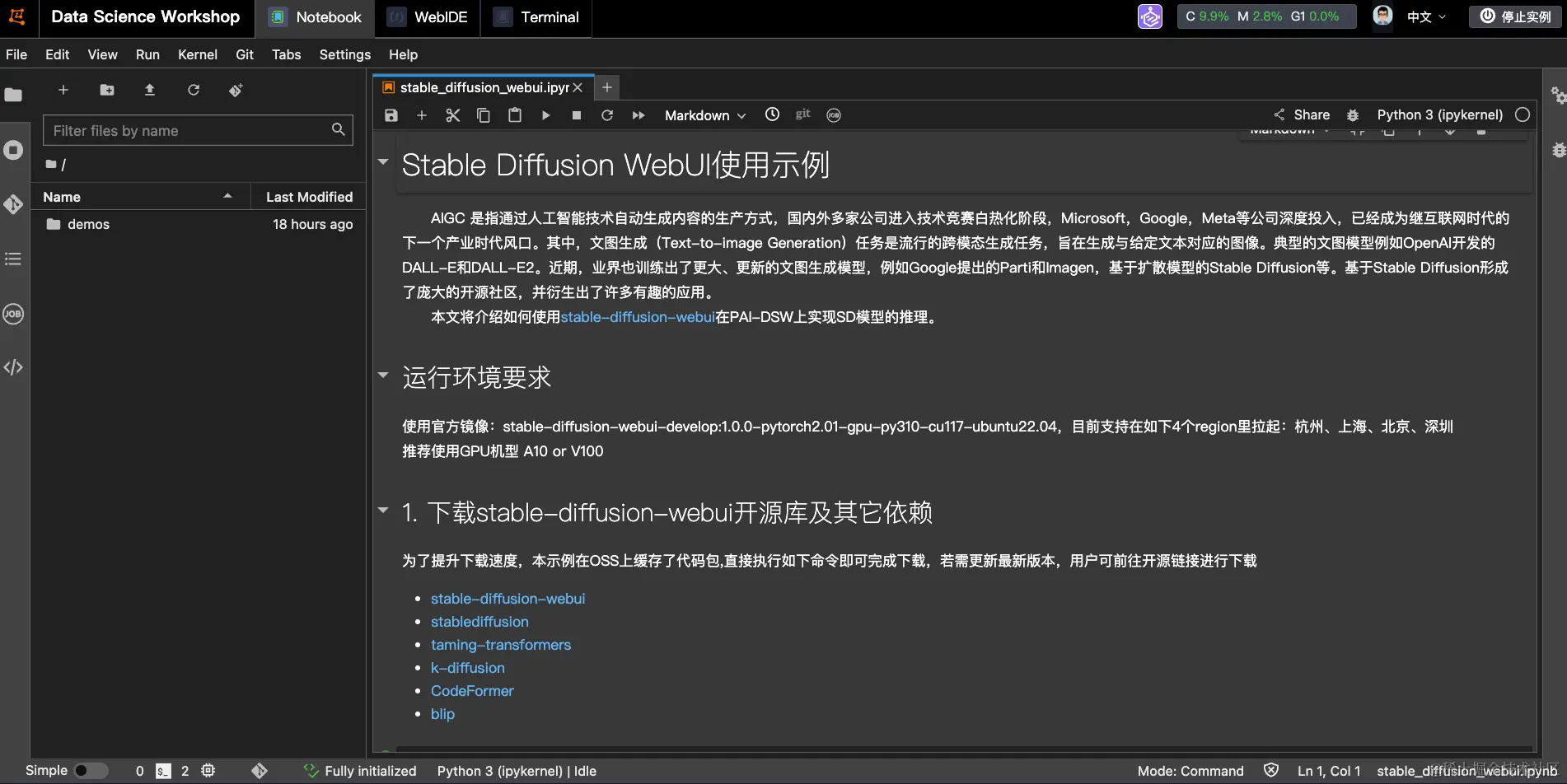Viewport: 1567px width, 784px height.
Task: Clone a Git repository from file browser
Action: click(236, 90)
